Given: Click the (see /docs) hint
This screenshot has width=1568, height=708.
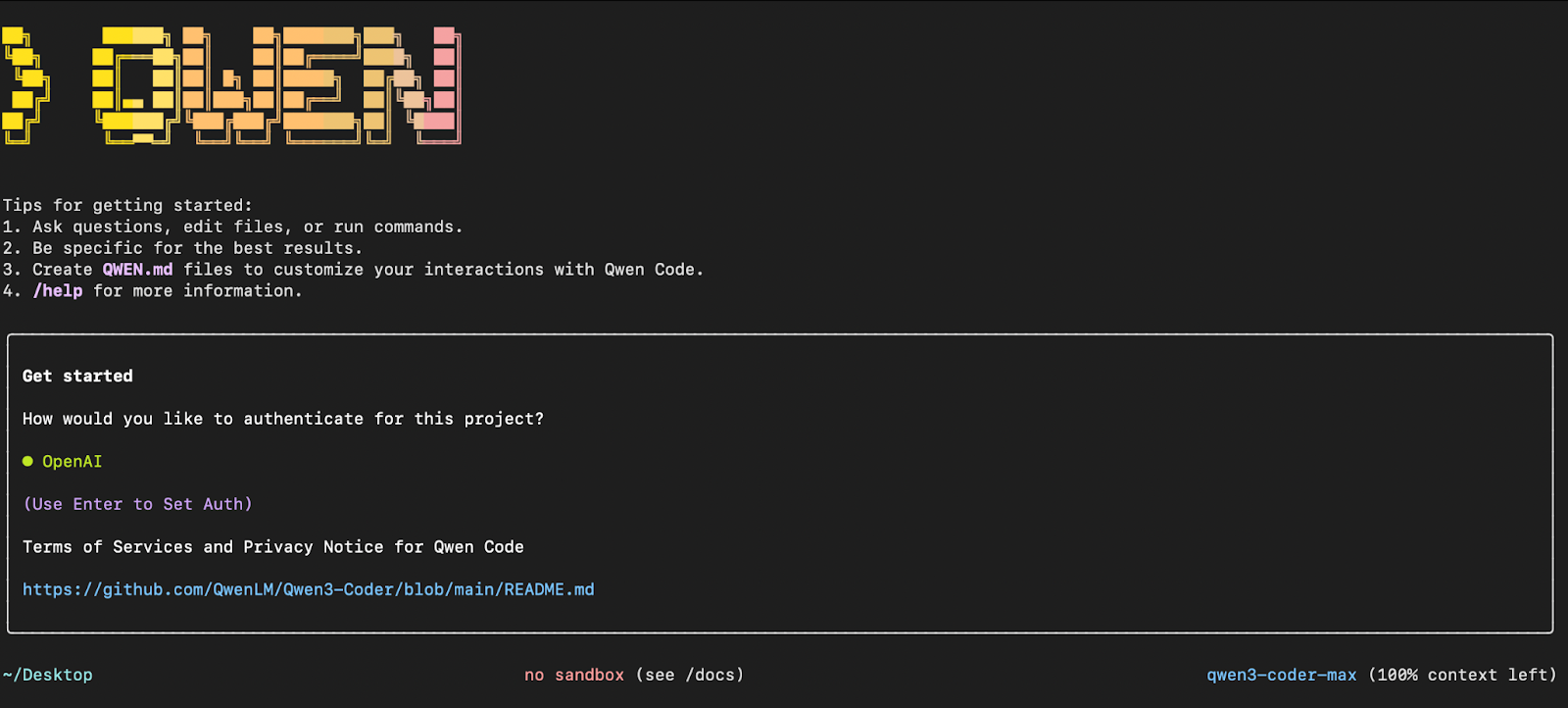Looking at the screenshot, I should pyautogui.click(x=690, y=675).
